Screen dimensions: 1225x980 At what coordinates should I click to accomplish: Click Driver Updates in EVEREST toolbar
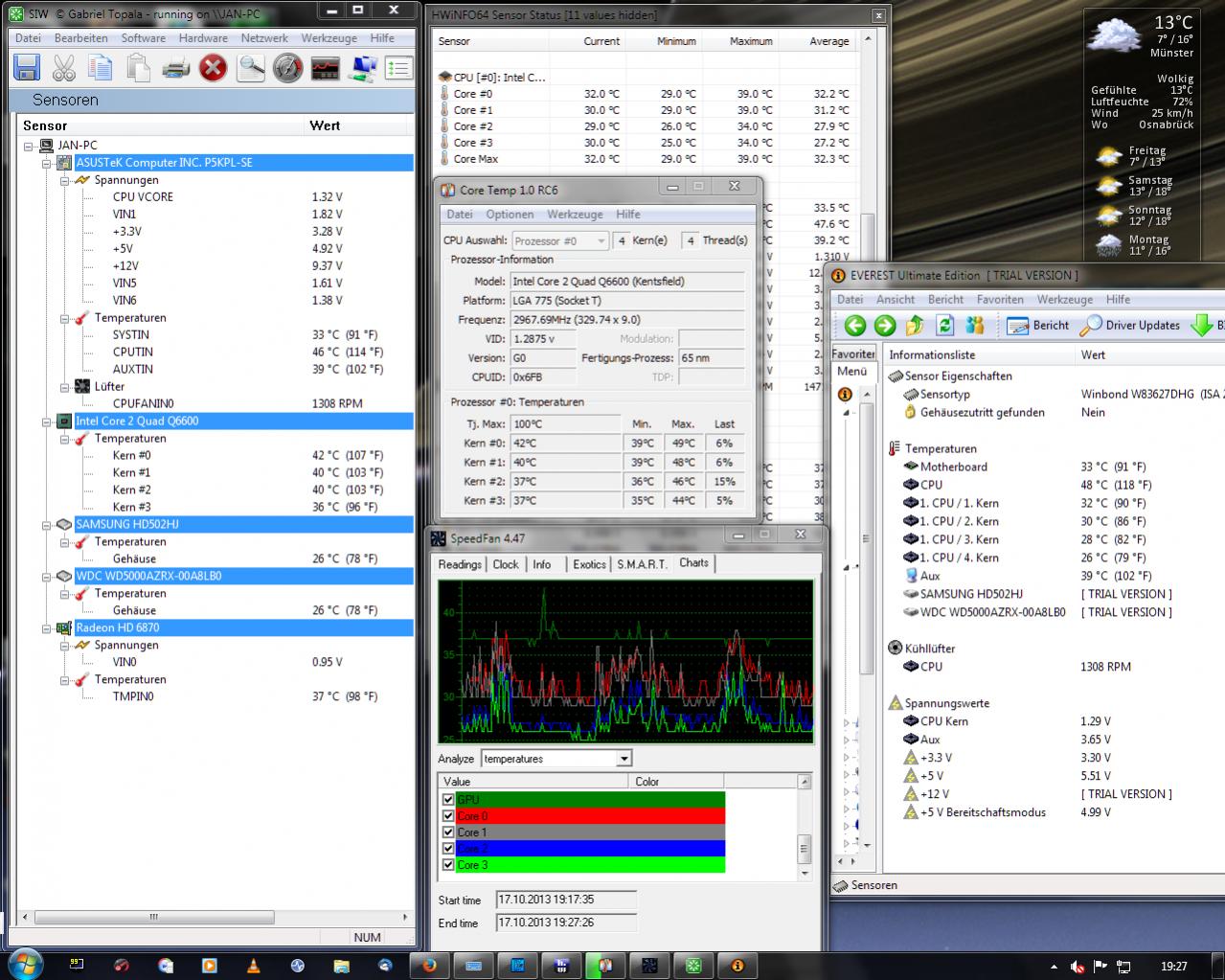pos(1130,326)
